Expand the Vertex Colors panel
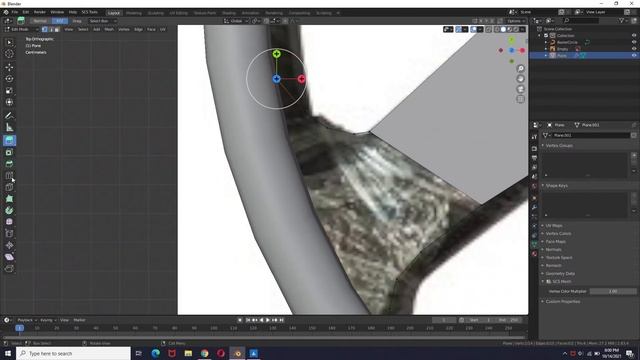The height and width of the screenshot is (360, 640). pyautogui.click(x=558, y=233)
